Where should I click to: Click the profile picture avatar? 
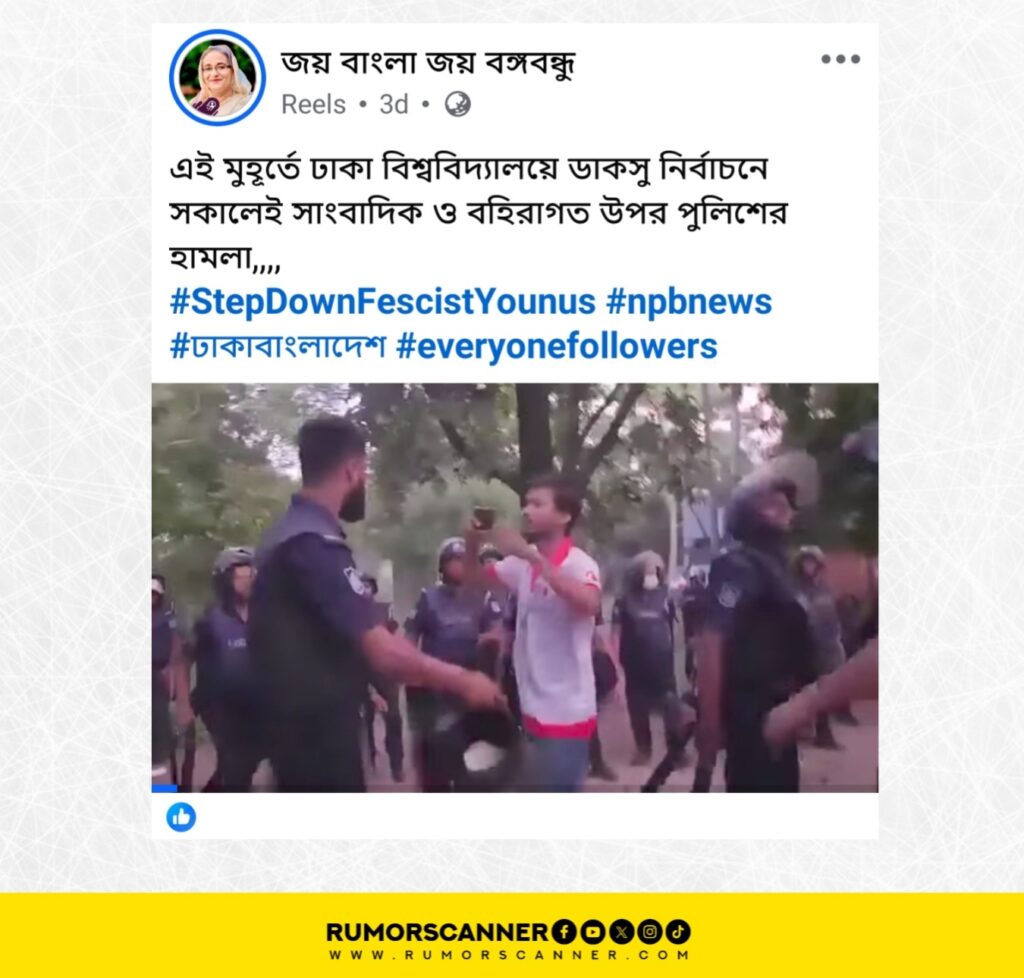217,77
